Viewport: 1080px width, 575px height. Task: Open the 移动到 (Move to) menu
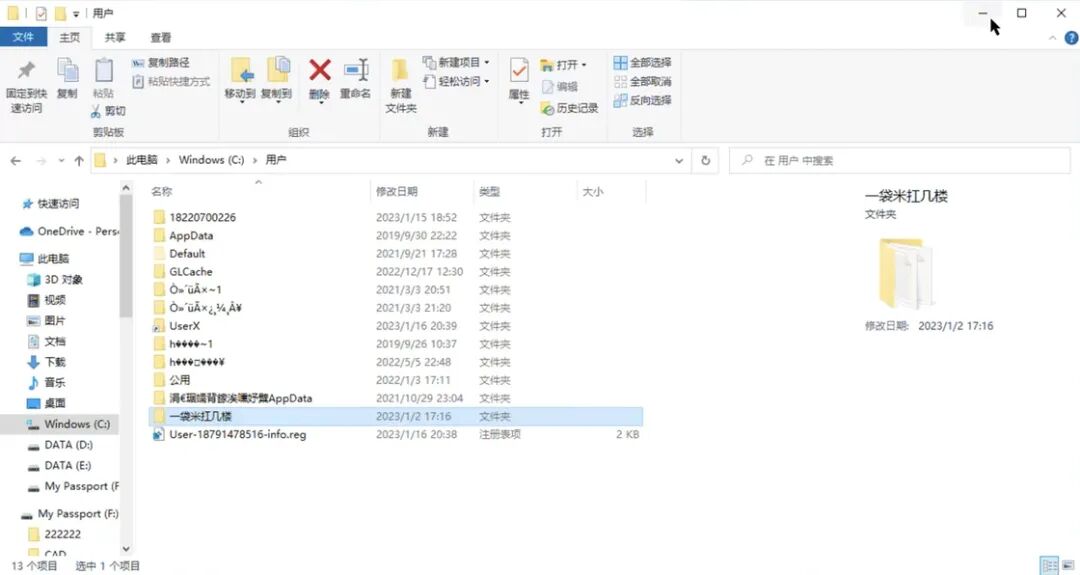click(240, 80)
